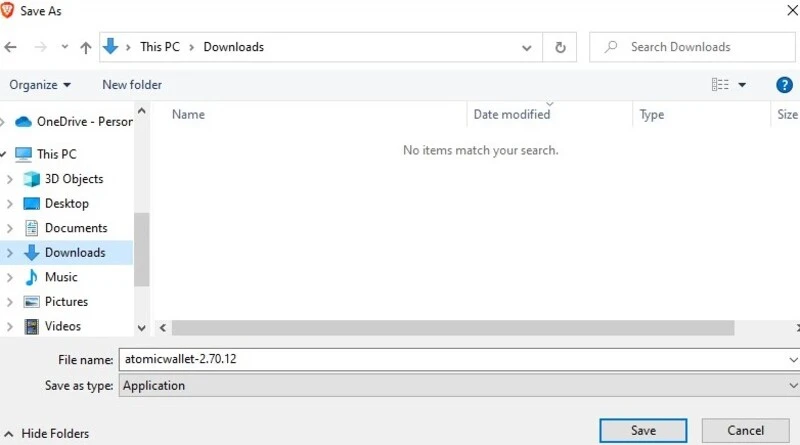Open the view options dropdown arrow
Viewport: 800px width, 445px height.
pyautogui.click(x=742, y=85)
